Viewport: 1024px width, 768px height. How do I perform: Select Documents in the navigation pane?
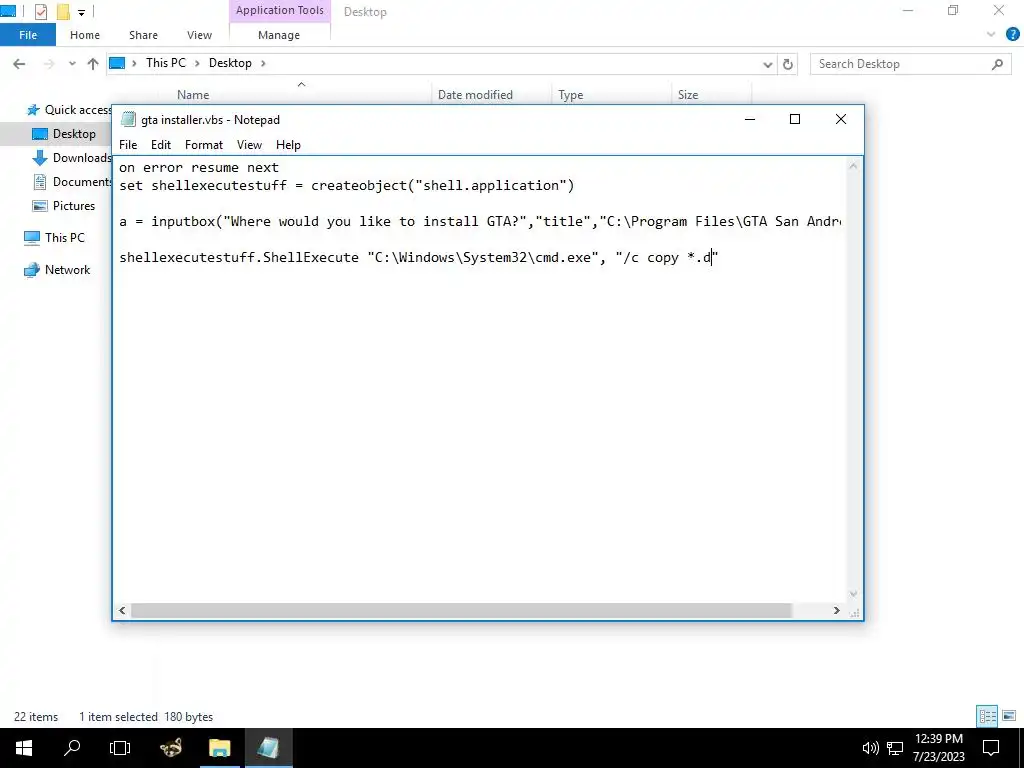tap(72, 182)
